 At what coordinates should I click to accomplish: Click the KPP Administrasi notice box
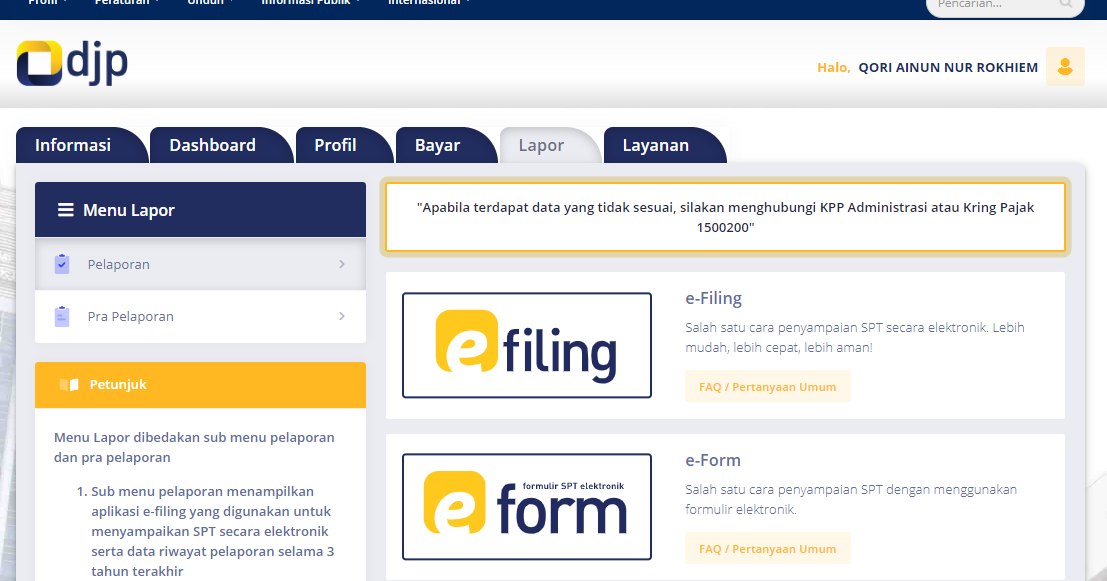coord(725,217)
